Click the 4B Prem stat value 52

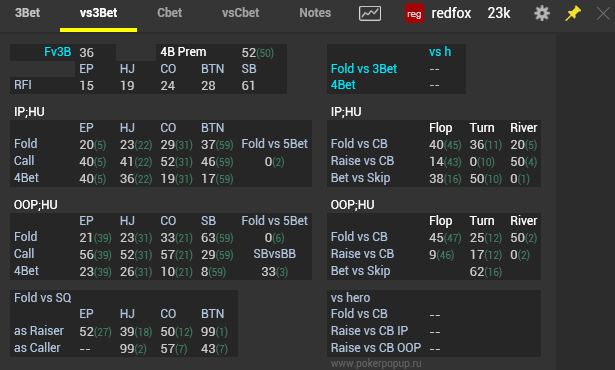(x=249, y=52)
